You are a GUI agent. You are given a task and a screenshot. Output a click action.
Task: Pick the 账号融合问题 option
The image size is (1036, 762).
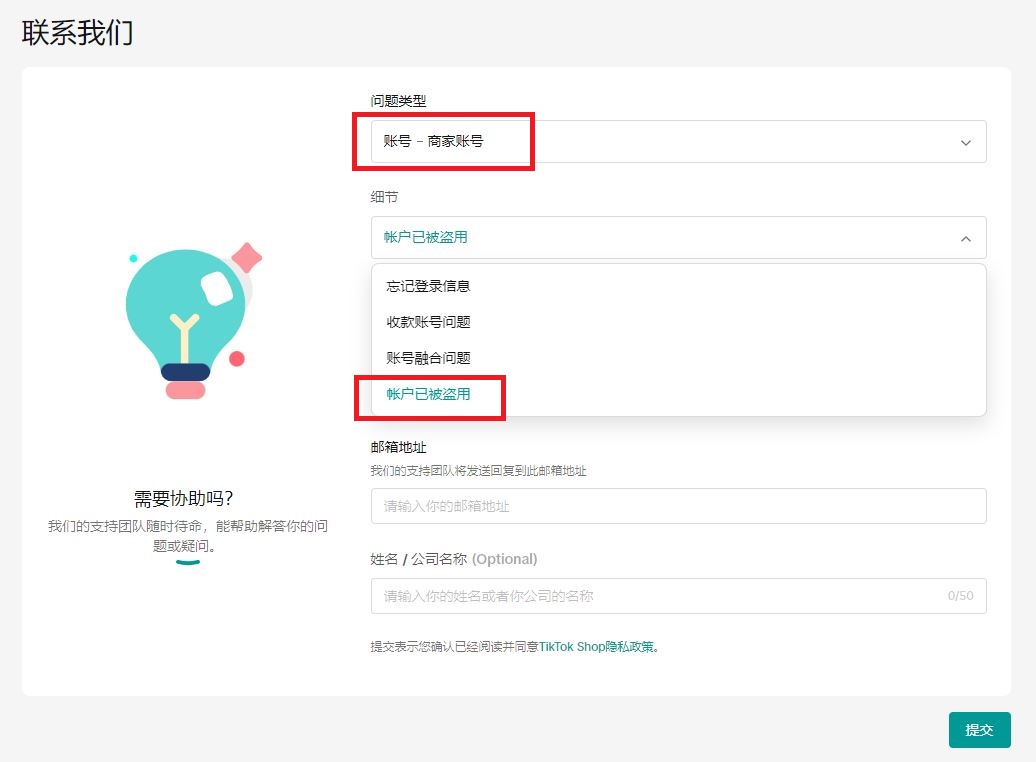coord(428,358)
